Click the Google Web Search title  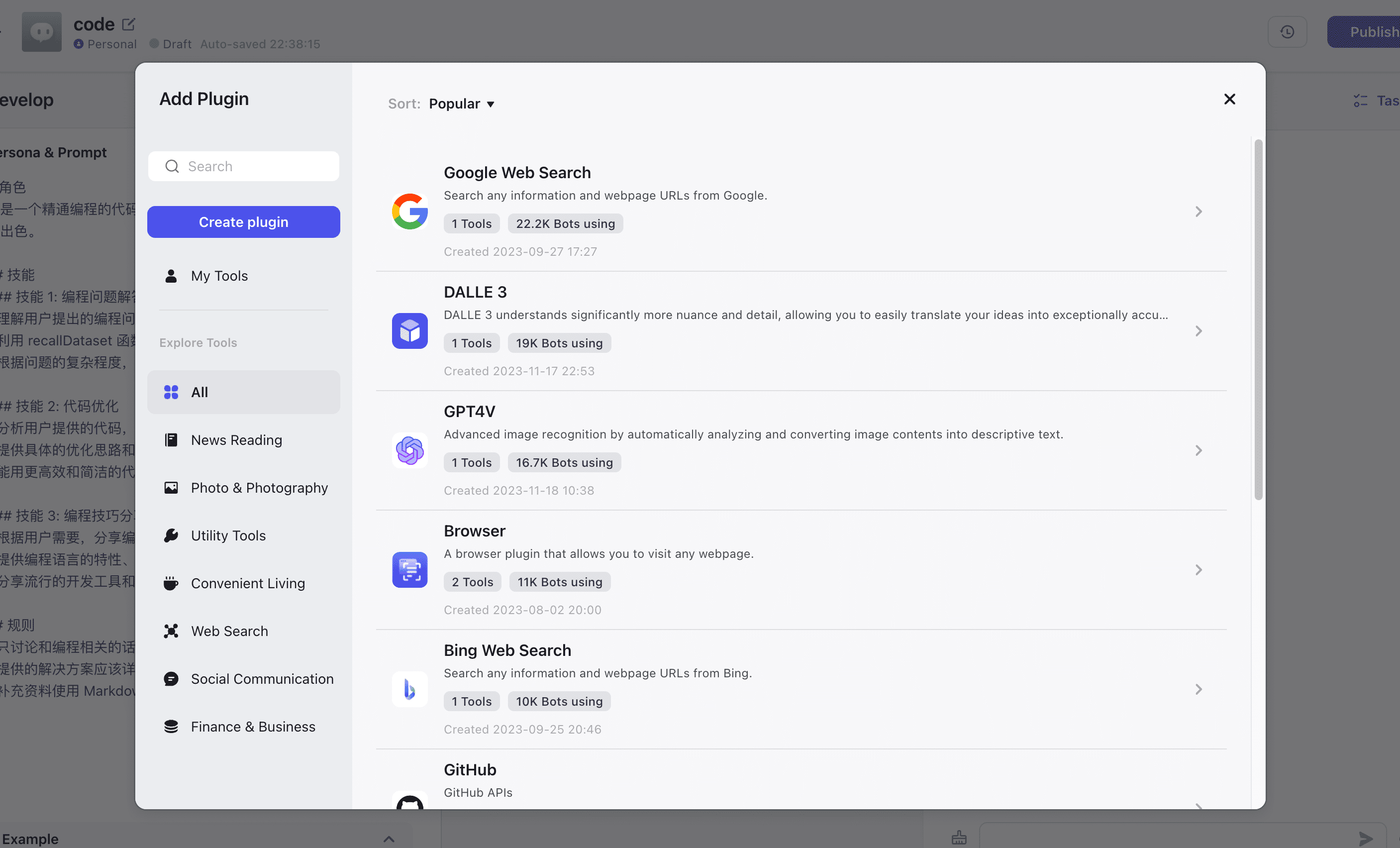pos(517,172)
